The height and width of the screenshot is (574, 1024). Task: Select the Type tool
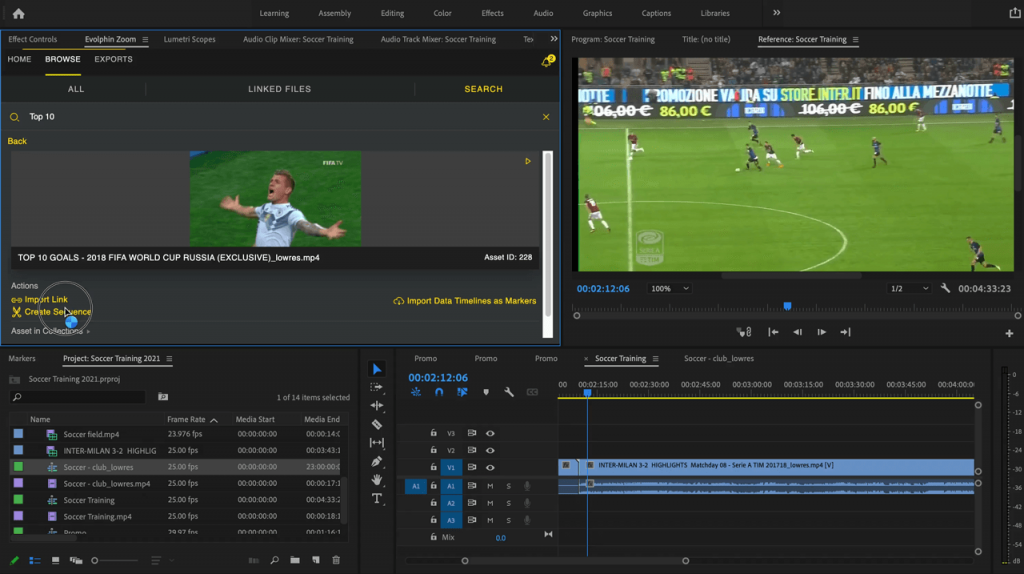[x=377, y=499]
